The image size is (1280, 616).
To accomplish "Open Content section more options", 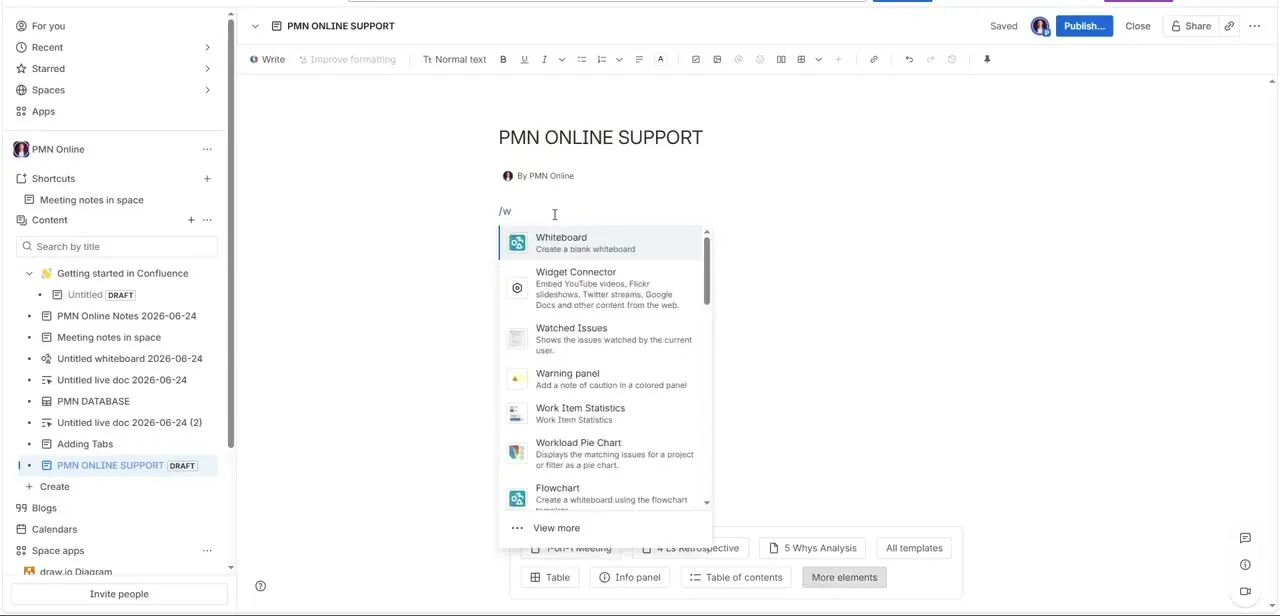I will point(207,220).
